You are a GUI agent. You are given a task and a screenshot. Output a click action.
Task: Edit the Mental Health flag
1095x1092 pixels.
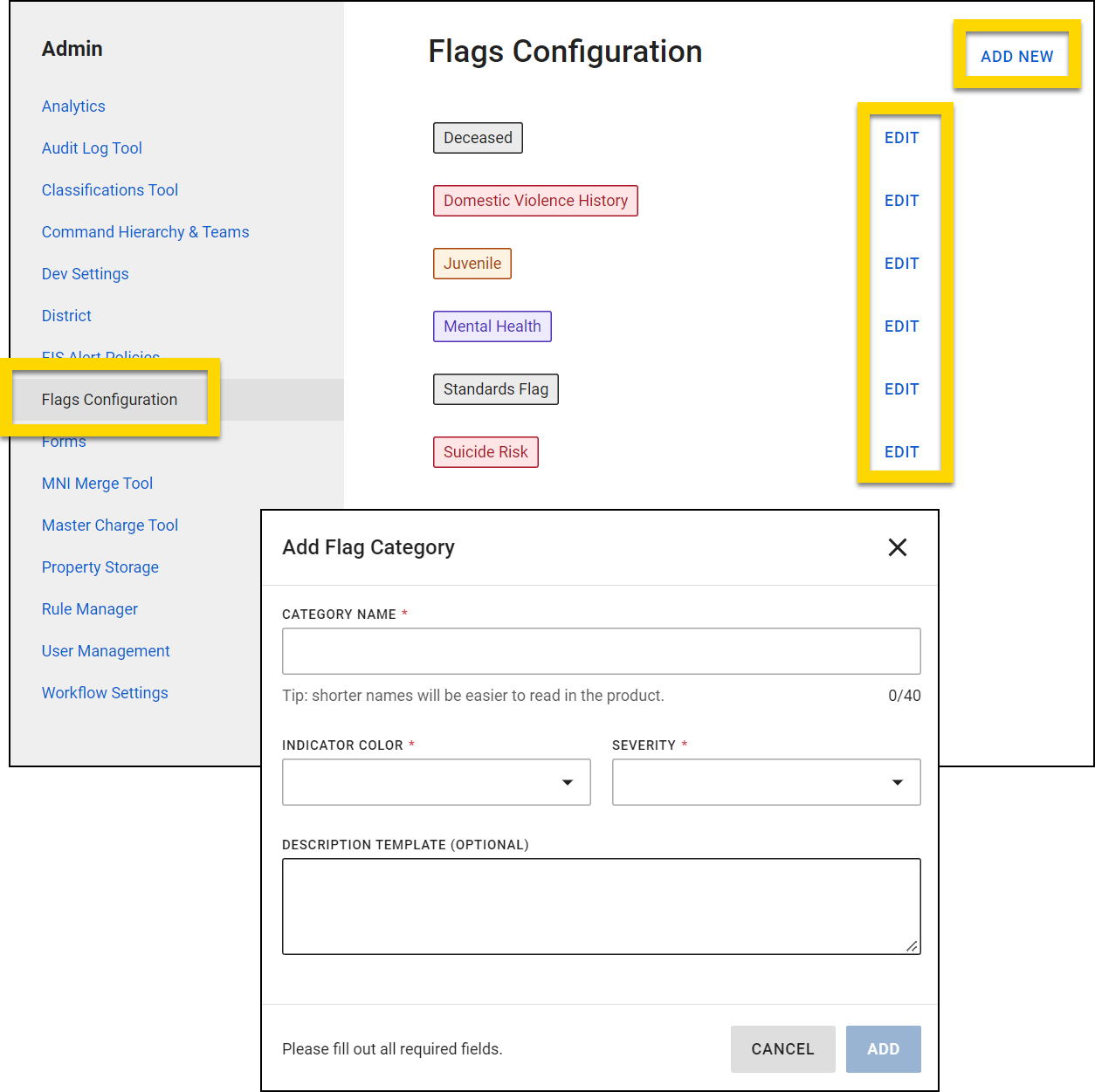(x=901, y=326)
